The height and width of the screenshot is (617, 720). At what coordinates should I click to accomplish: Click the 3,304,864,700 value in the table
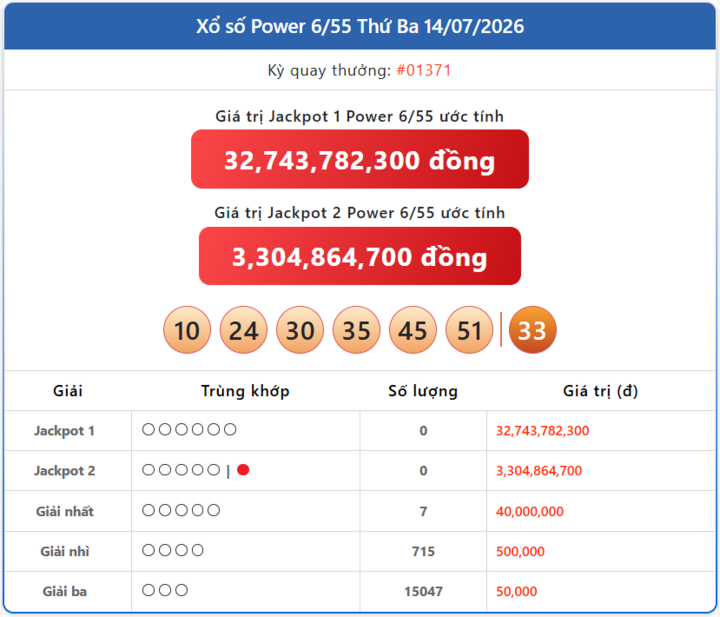click(x=539, y=471)
